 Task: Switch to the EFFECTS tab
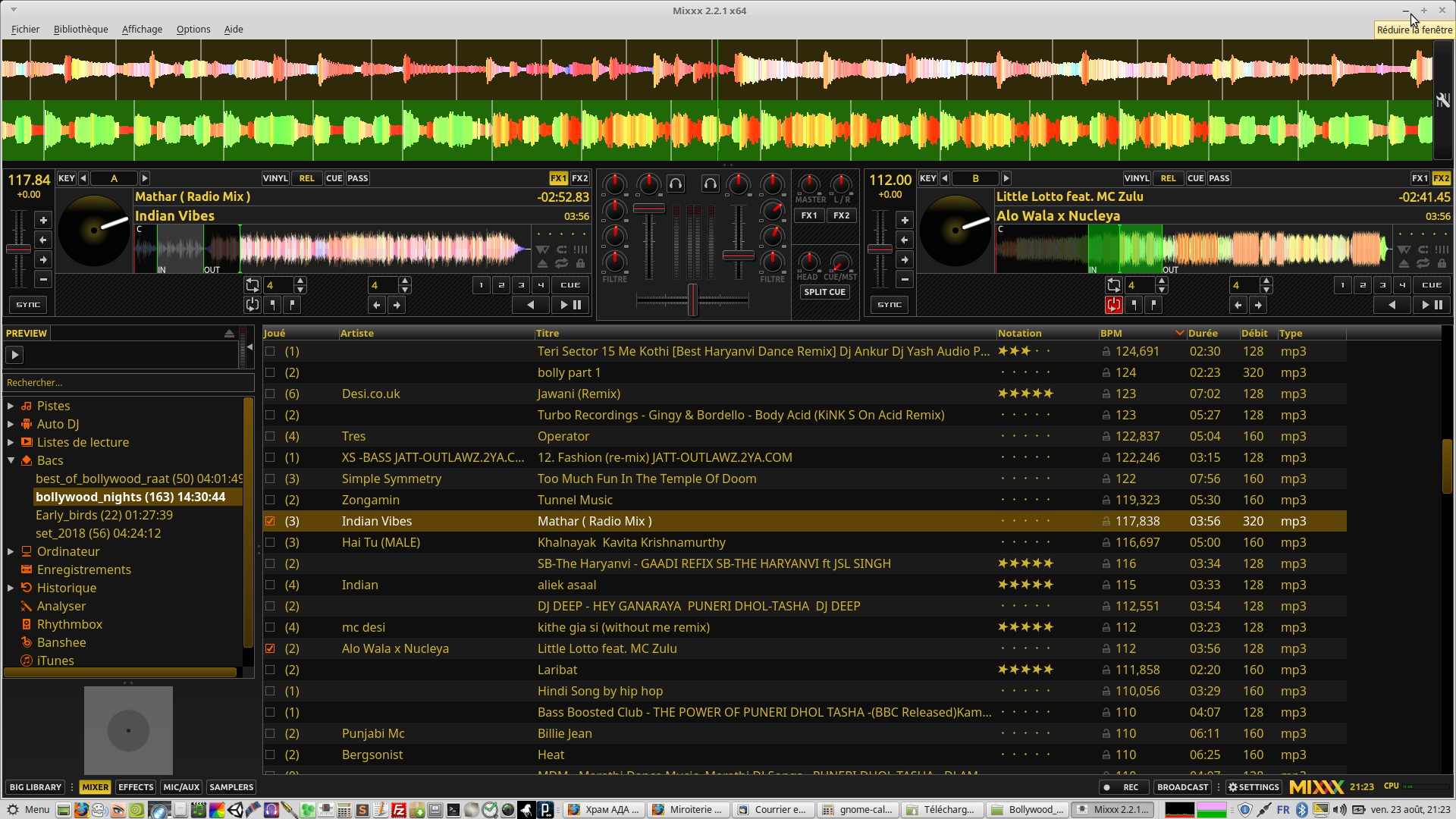[136, 787]
